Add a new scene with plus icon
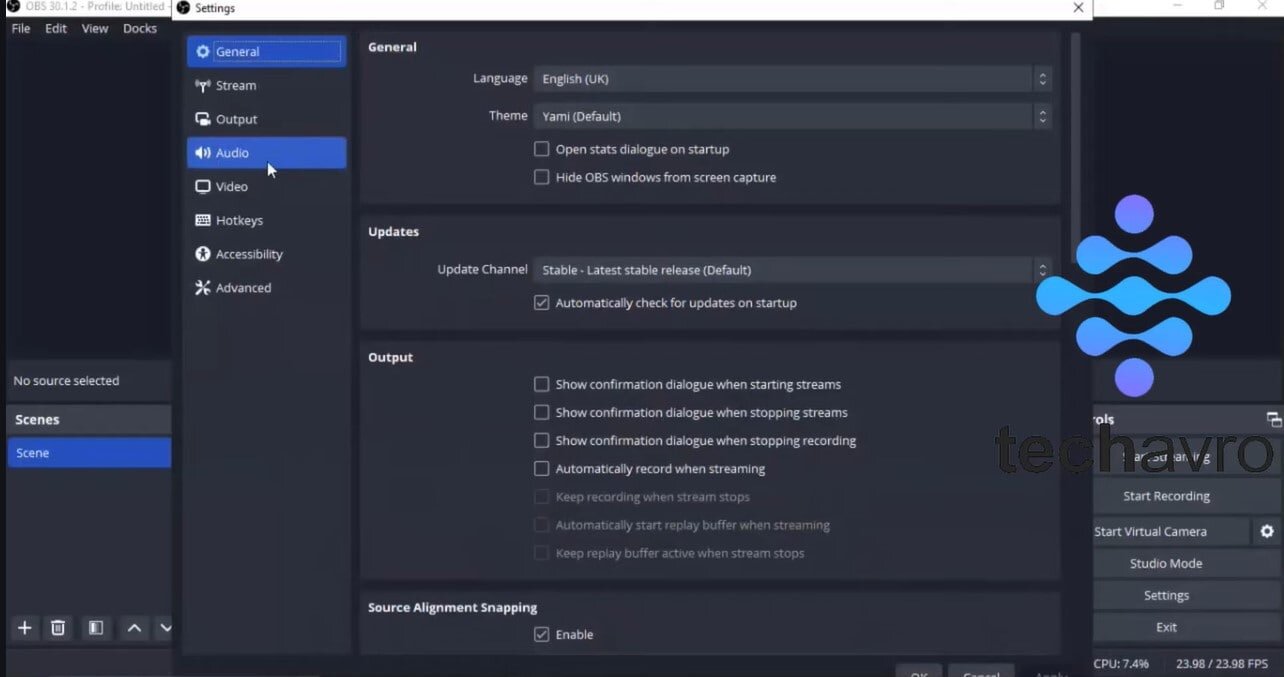 [24, 628]
